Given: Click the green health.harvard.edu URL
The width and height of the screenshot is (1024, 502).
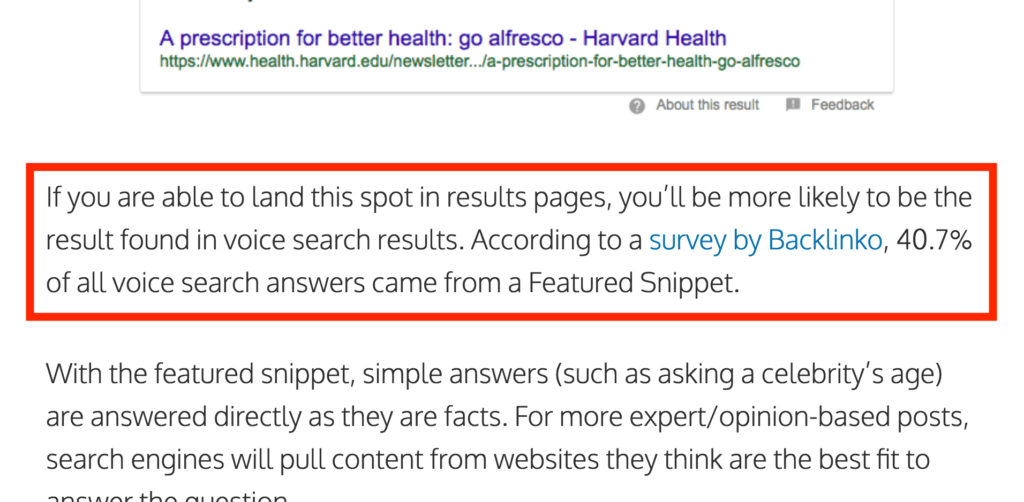Looking at the screenshot, I should [480, 61].
